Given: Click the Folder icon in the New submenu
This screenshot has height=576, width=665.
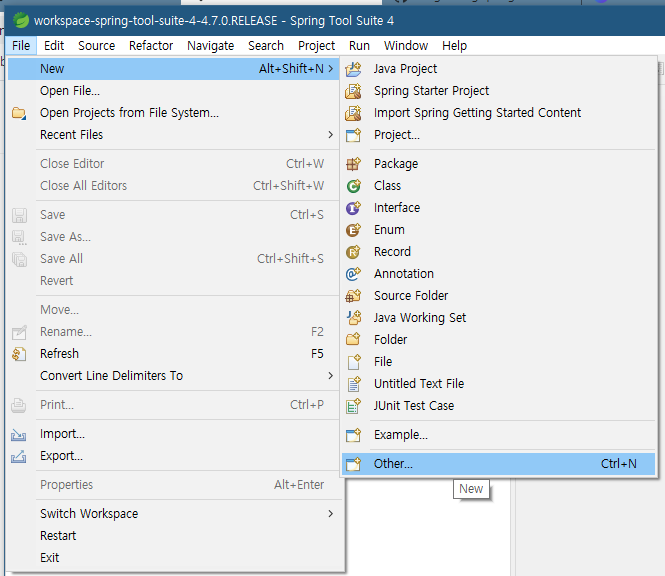Looking at the screenshot, I should tap(353, 340).
